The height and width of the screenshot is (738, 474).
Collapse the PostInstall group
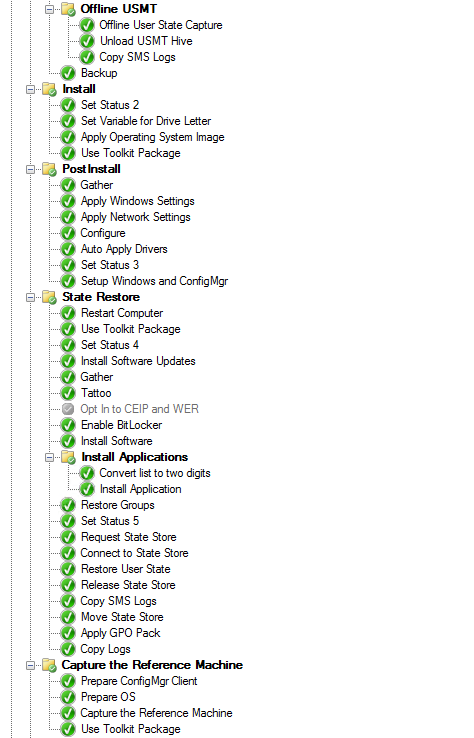pos(31,169)
